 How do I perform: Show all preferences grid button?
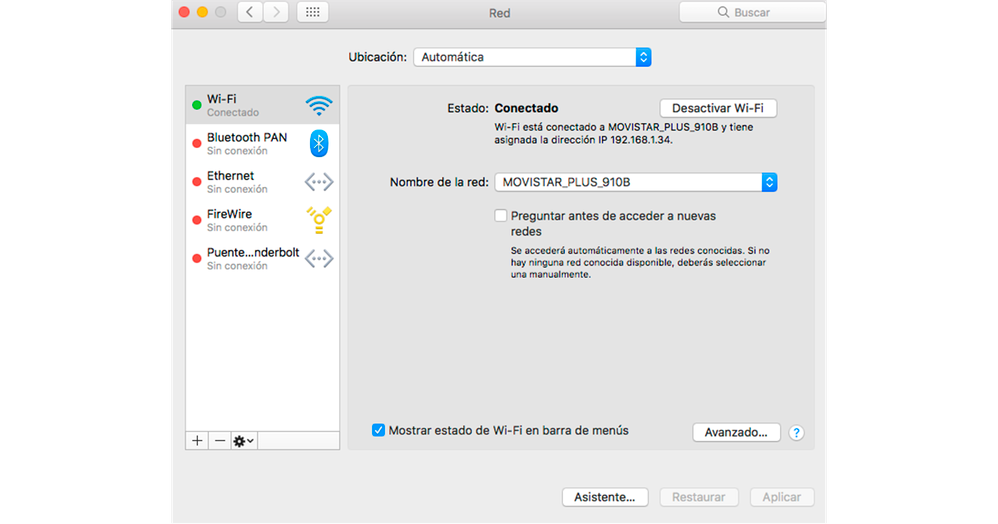tap(312, 12)
